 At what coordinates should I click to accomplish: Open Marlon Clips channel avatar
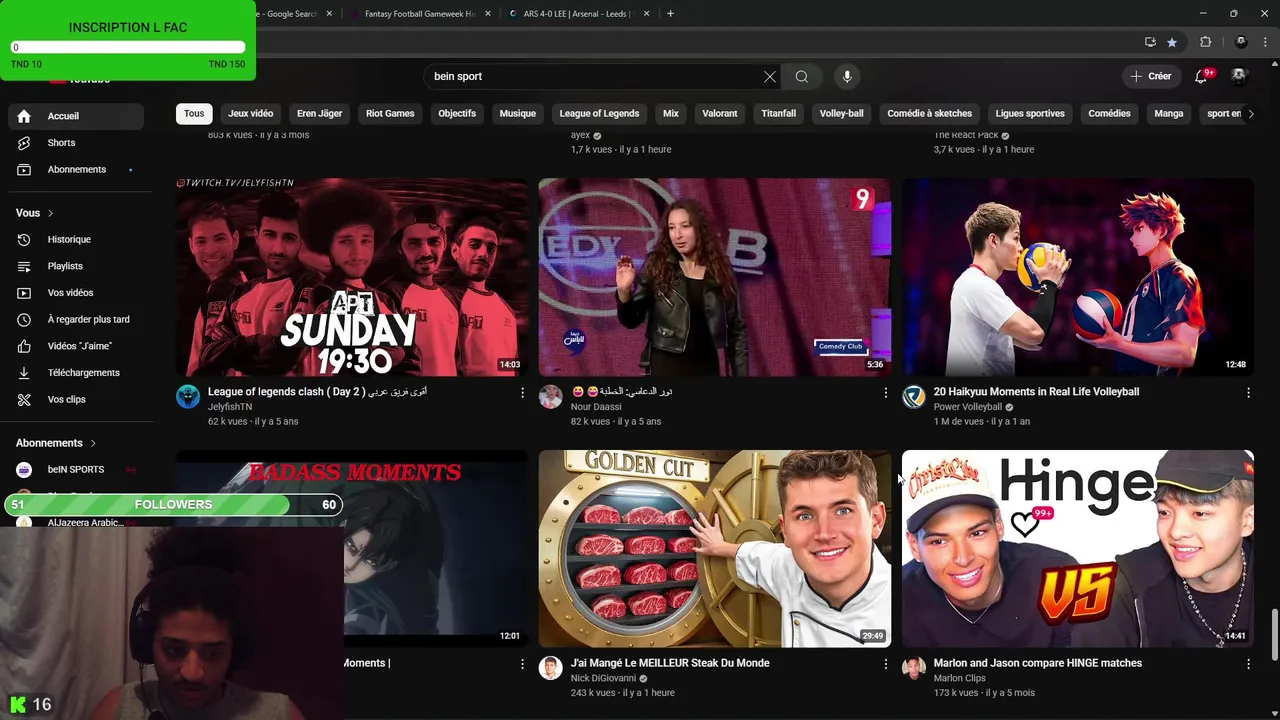point(914,668)
